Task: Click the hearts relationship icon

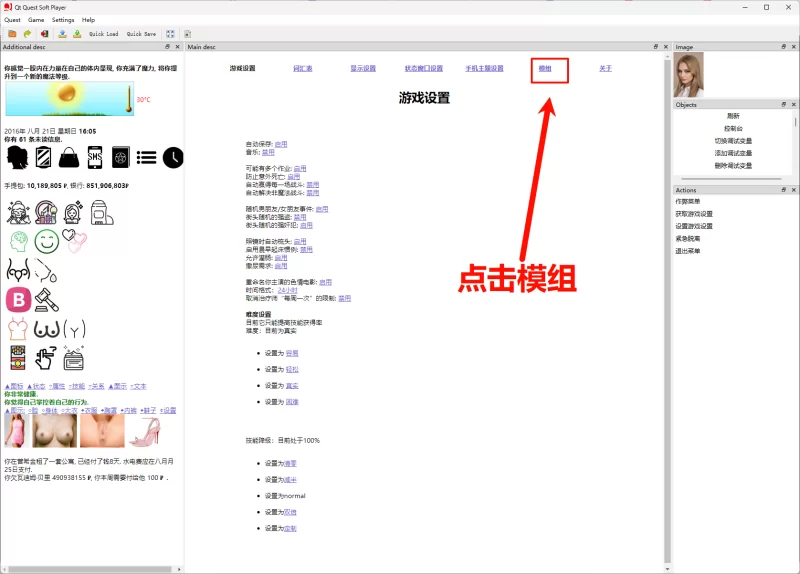Action: (x=74, y=241)
